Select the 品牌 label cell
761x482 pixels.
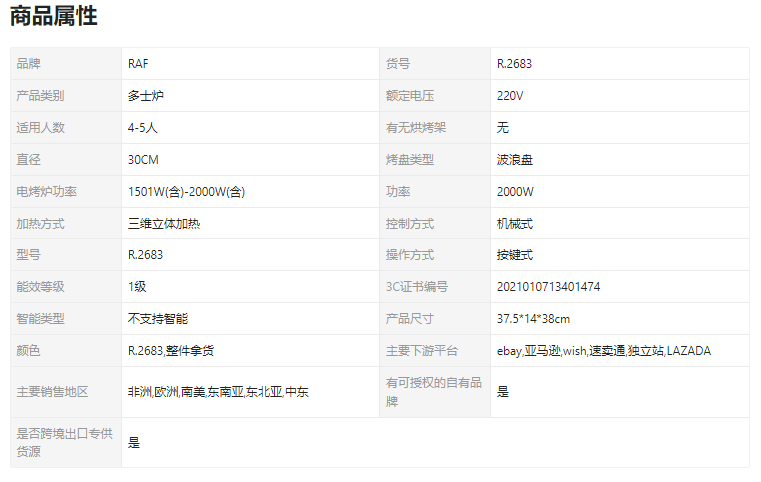[x=66, y=64]
